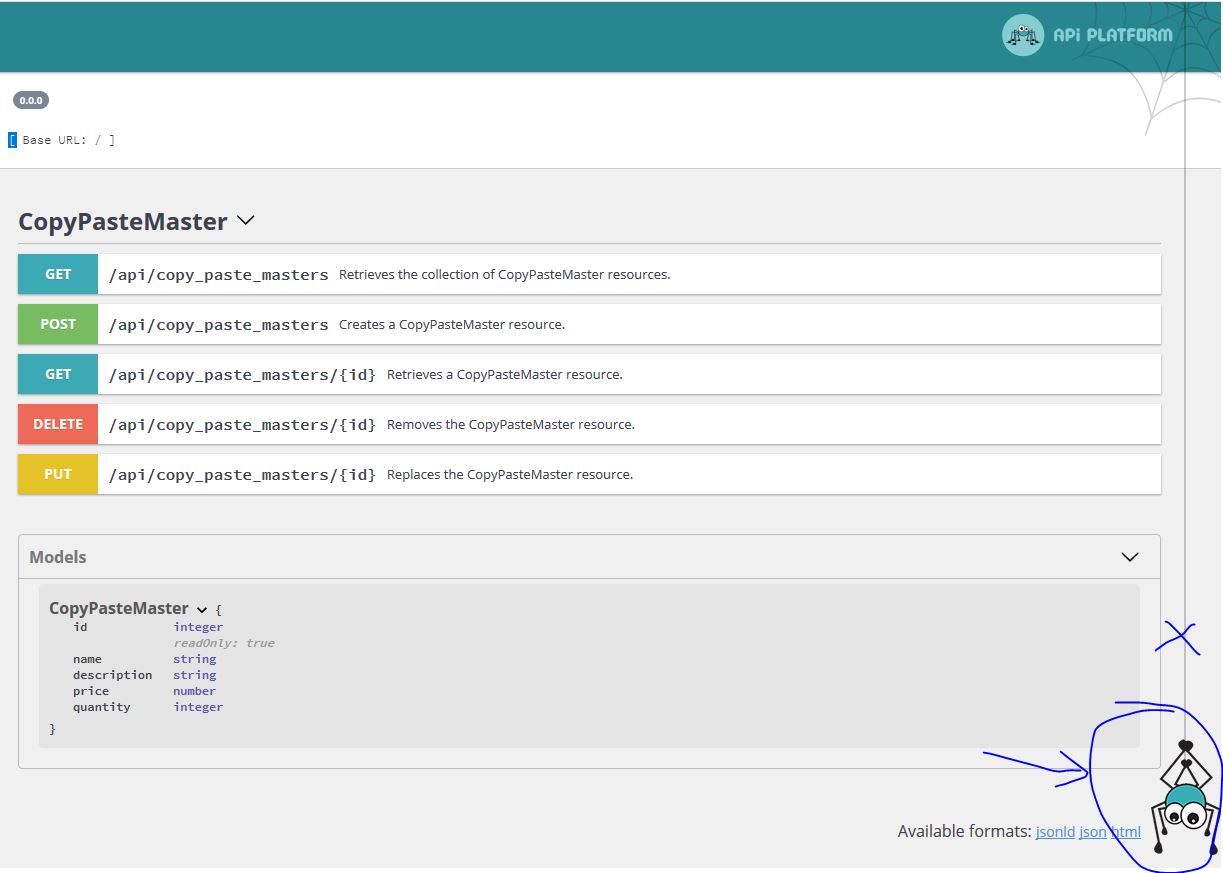Click the green POST method badge
1223x873 pixels.
point(58,324)
